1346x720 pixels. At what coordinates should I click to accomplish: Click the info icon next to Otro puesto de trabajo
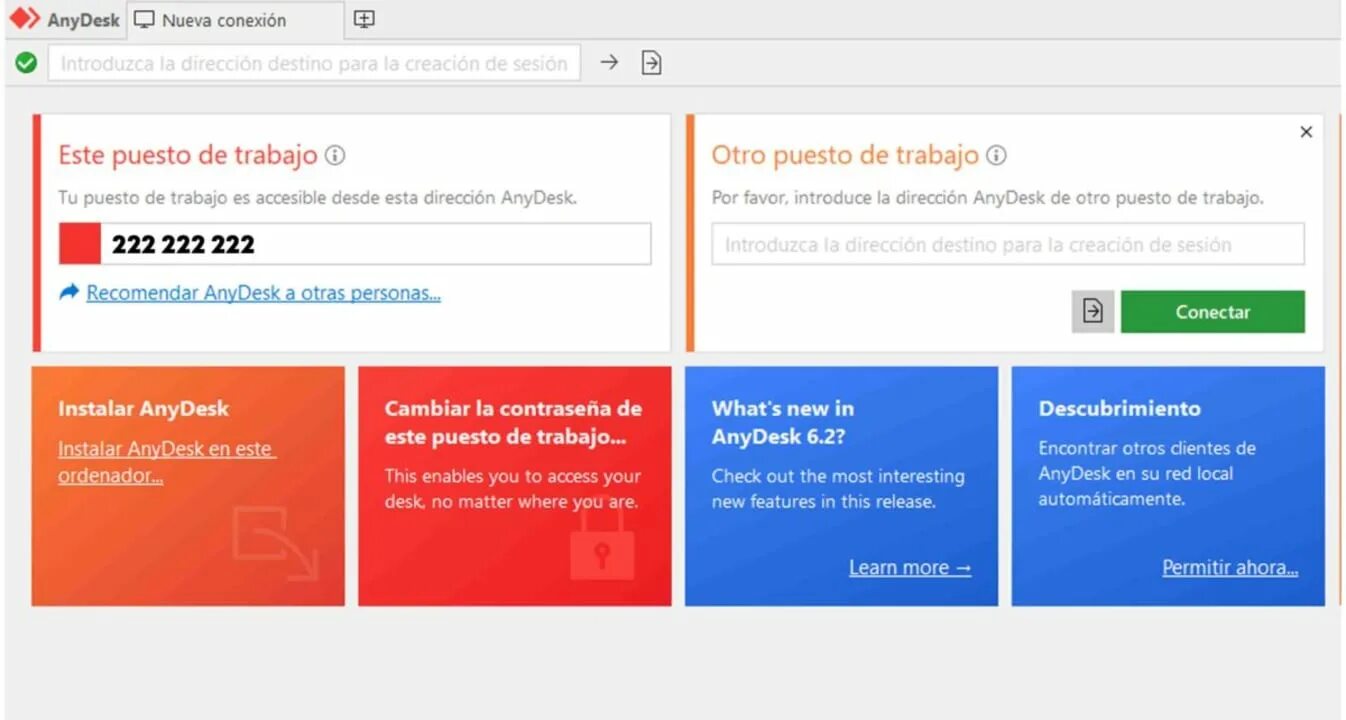pos(996,156)
